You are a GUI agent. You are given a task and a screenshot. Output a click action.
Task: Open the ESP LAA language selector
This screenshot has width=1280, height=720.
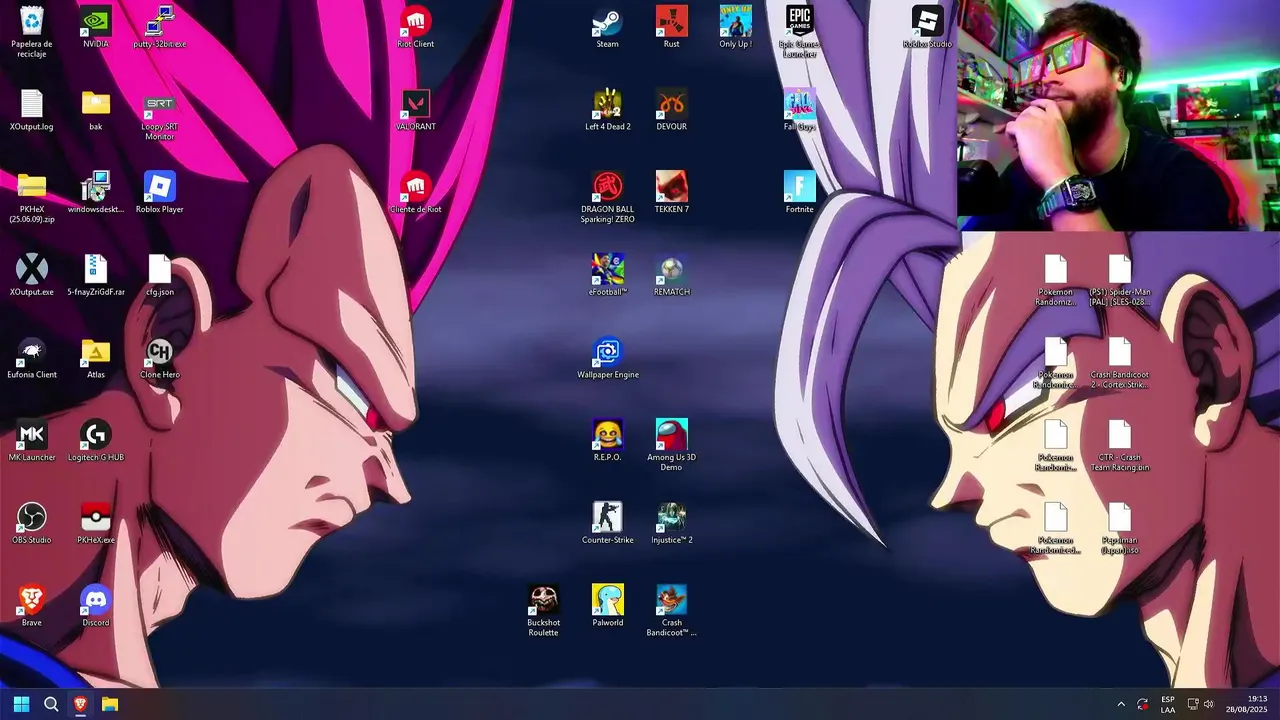pyautogui.click(x=1168, y=704)
